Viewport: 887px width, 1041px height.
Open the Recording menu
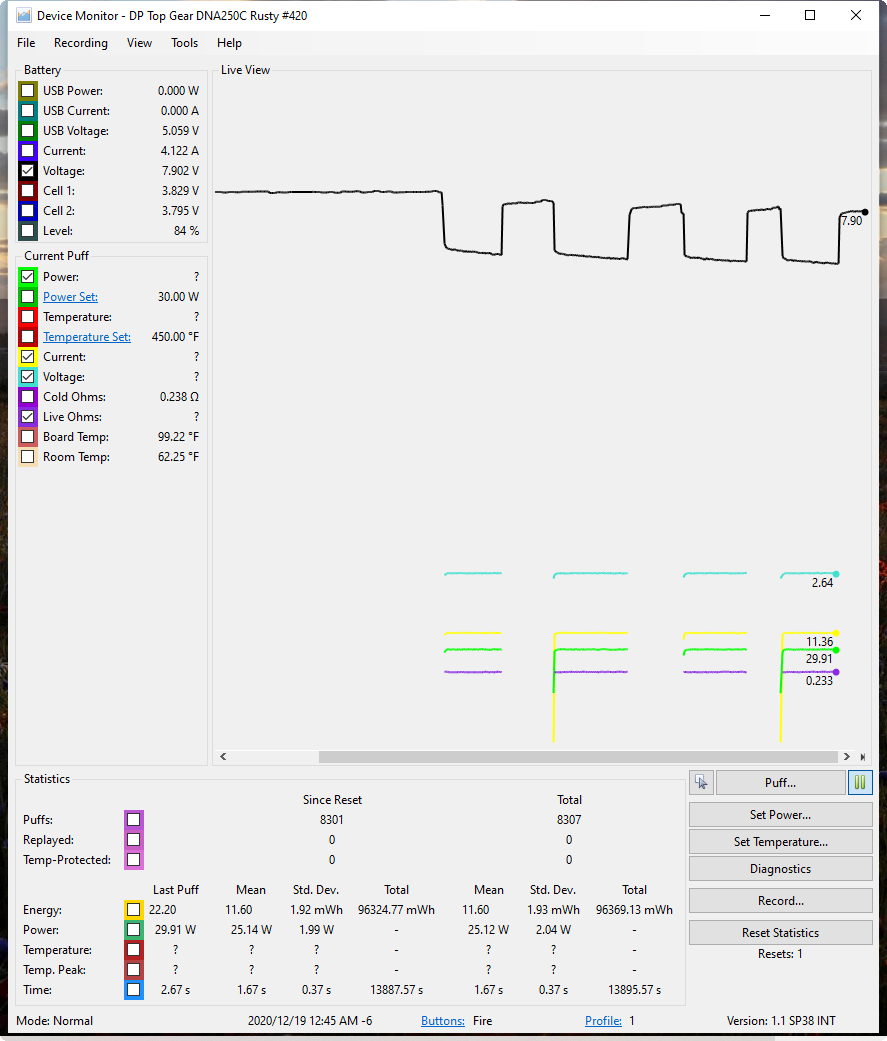click(81, 43)
